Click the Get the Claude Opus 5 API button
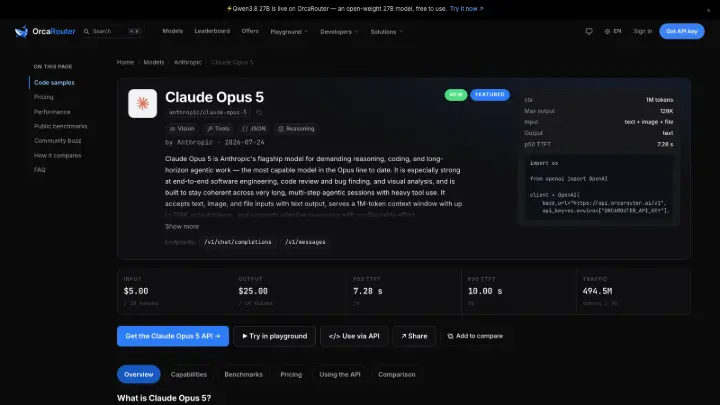This screenshot has height=405, width=720. [x=173, y=336]
